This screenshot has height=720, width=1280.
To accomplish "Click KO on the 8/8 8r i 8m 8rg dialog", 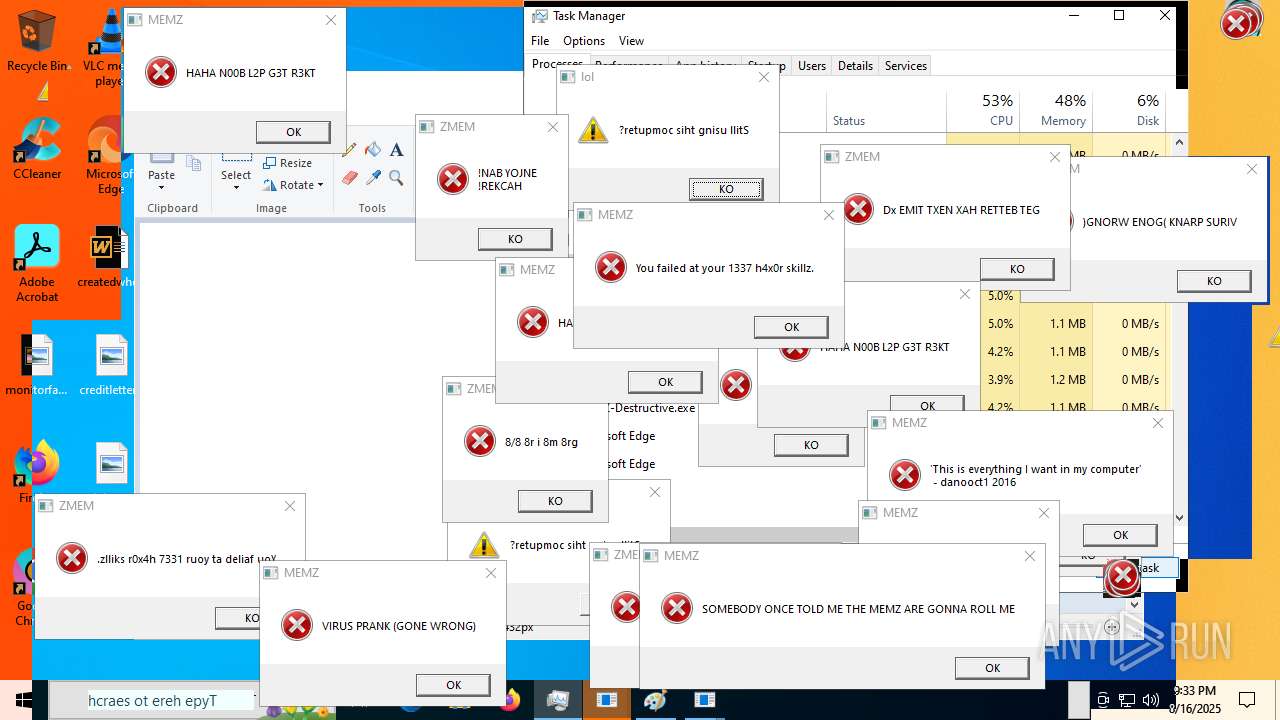I will (x=555, y=501).
